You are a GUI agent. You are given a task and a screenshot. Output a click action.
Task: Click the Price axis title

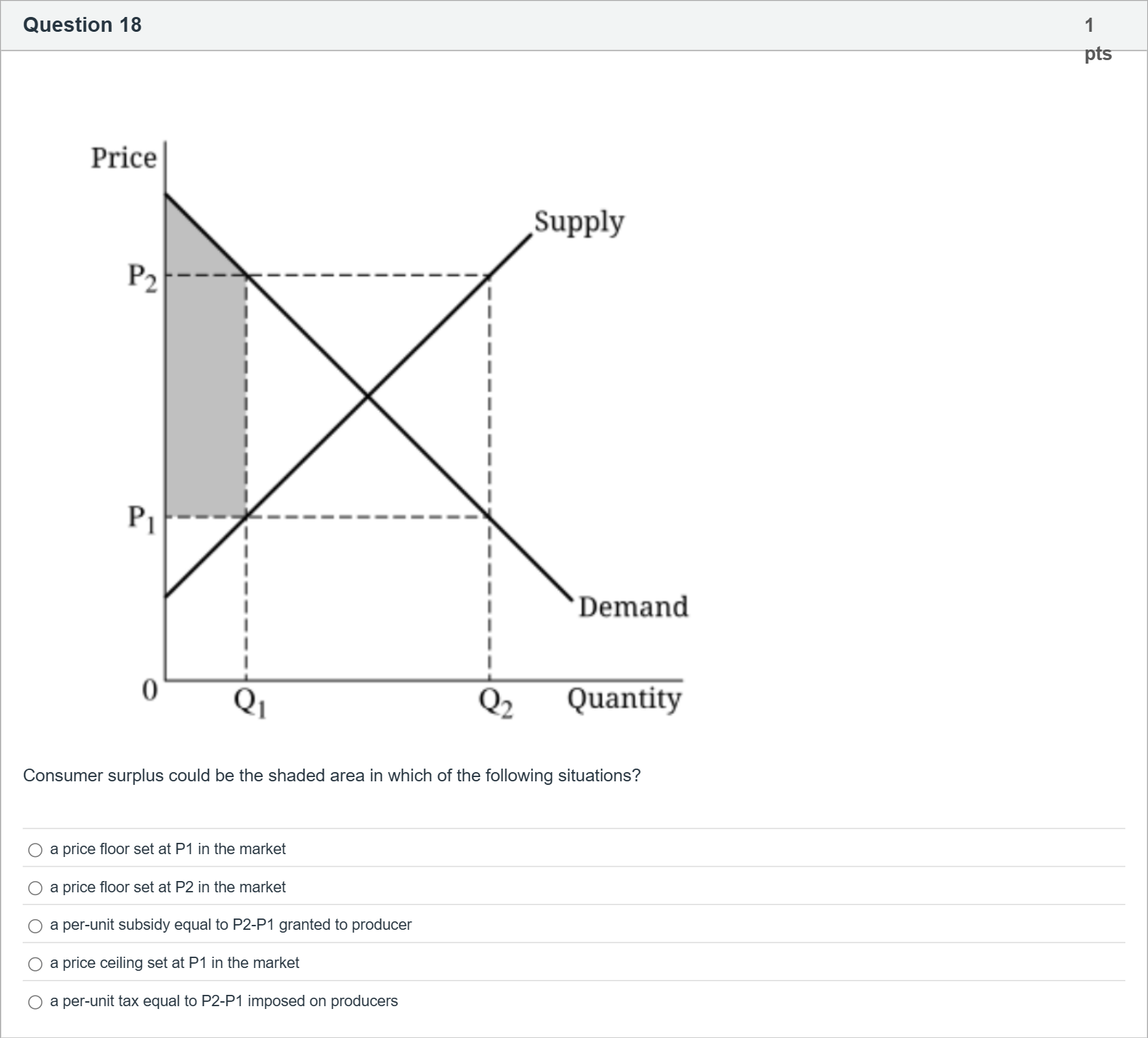tap(124, 158)
